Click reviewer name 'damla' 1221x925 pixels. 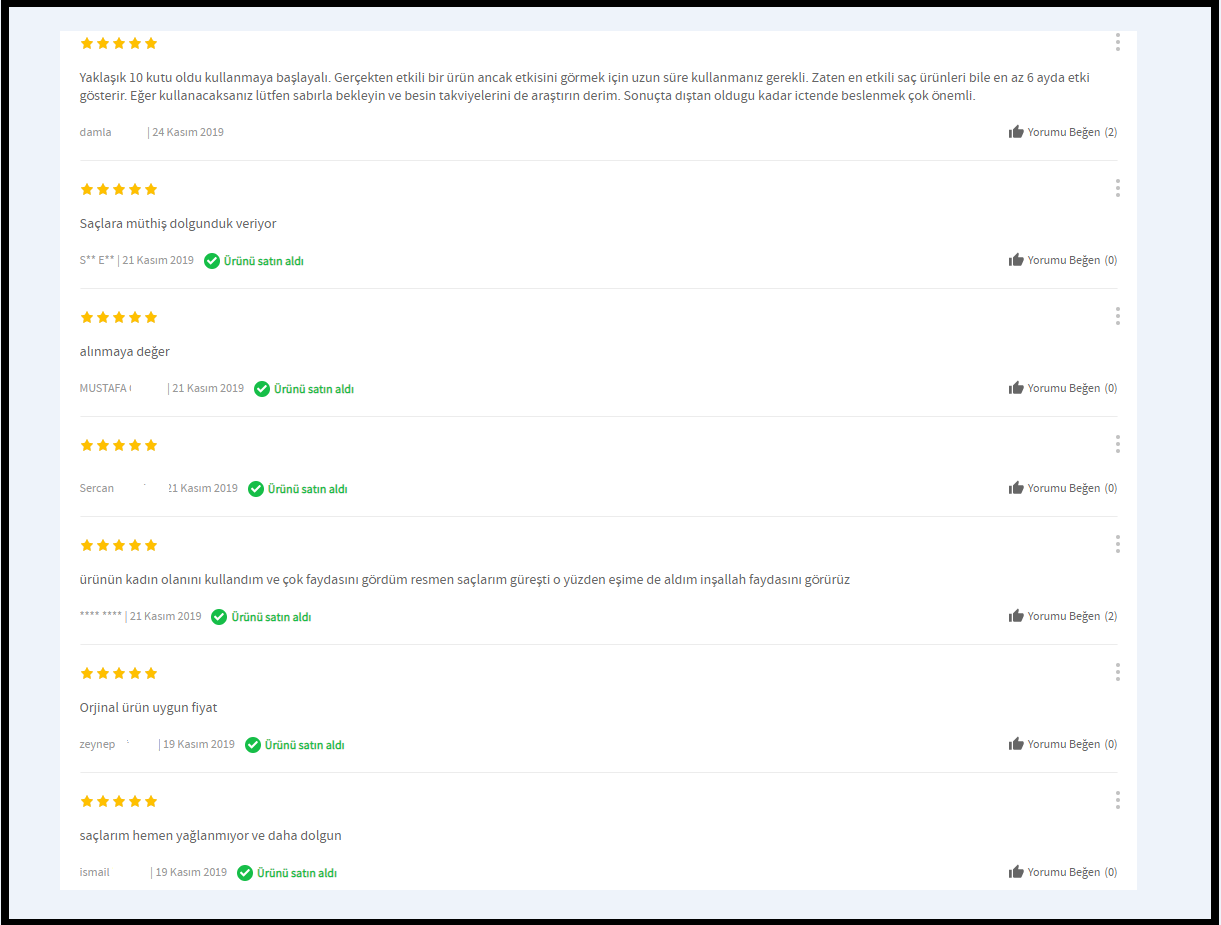click(x=96, y=132)
